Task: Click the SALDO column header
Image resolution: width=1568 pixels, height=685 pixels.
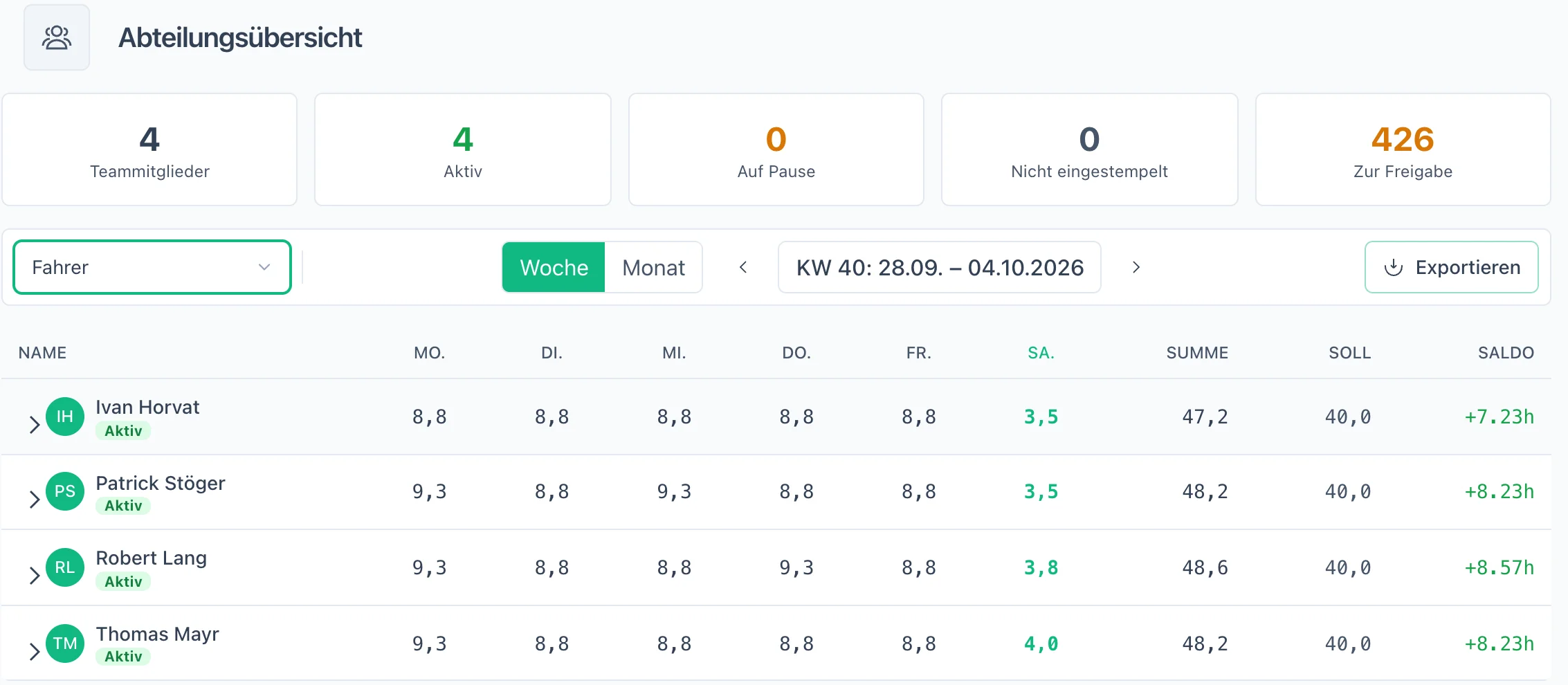Action: 1506,353
